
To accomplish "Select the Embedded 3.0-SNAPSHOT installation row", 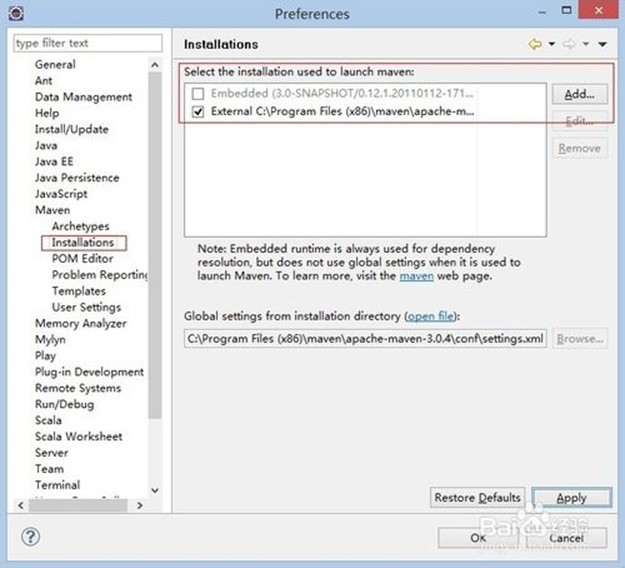I will (342, 94).
